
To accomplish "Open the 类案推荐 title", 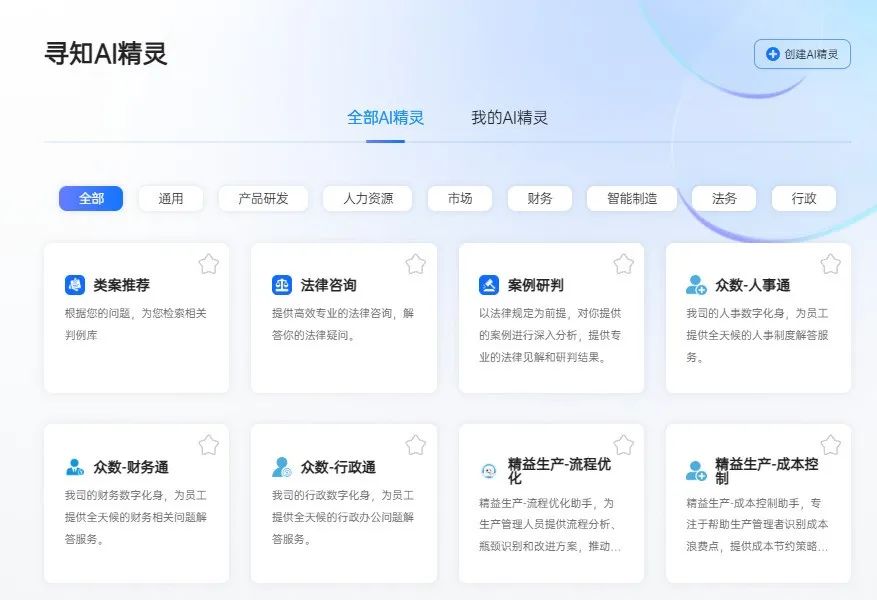I will click(x=121, y=285).
